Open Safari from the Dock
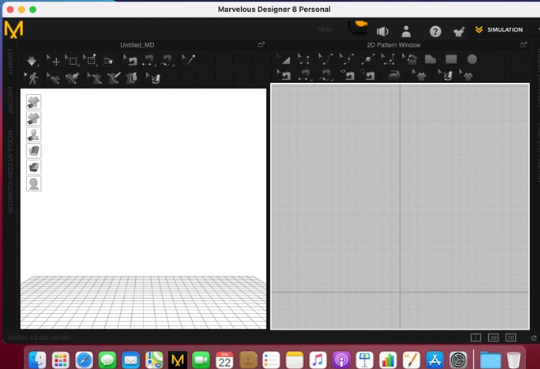Screen dimensions: 540x369 [x=84, y=360]
